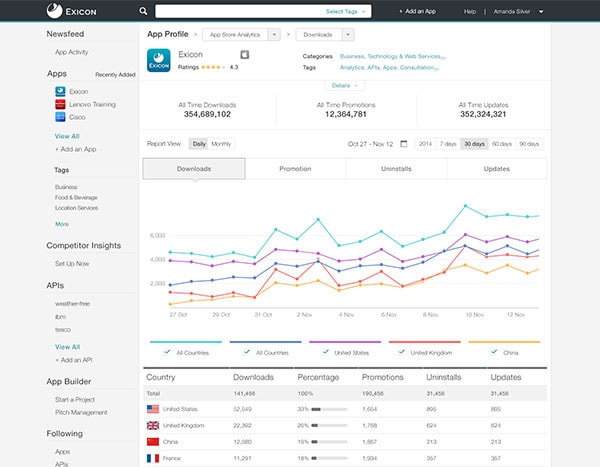Click the Exicon app icon in sidebar

click(60, 91)
